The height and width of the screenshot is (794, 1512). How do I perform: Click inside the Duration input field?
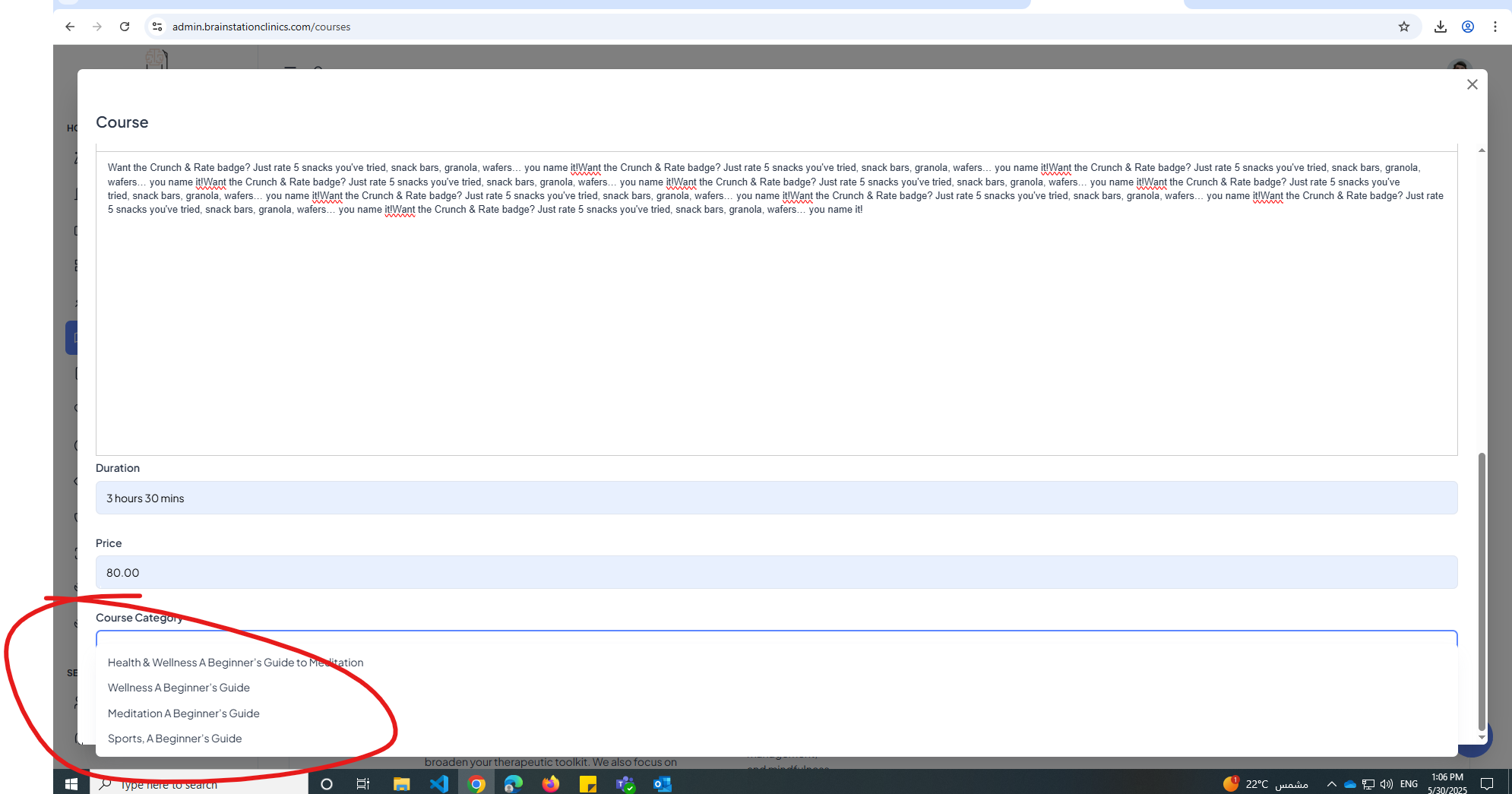pyautogui.click(x=775, y=498)
